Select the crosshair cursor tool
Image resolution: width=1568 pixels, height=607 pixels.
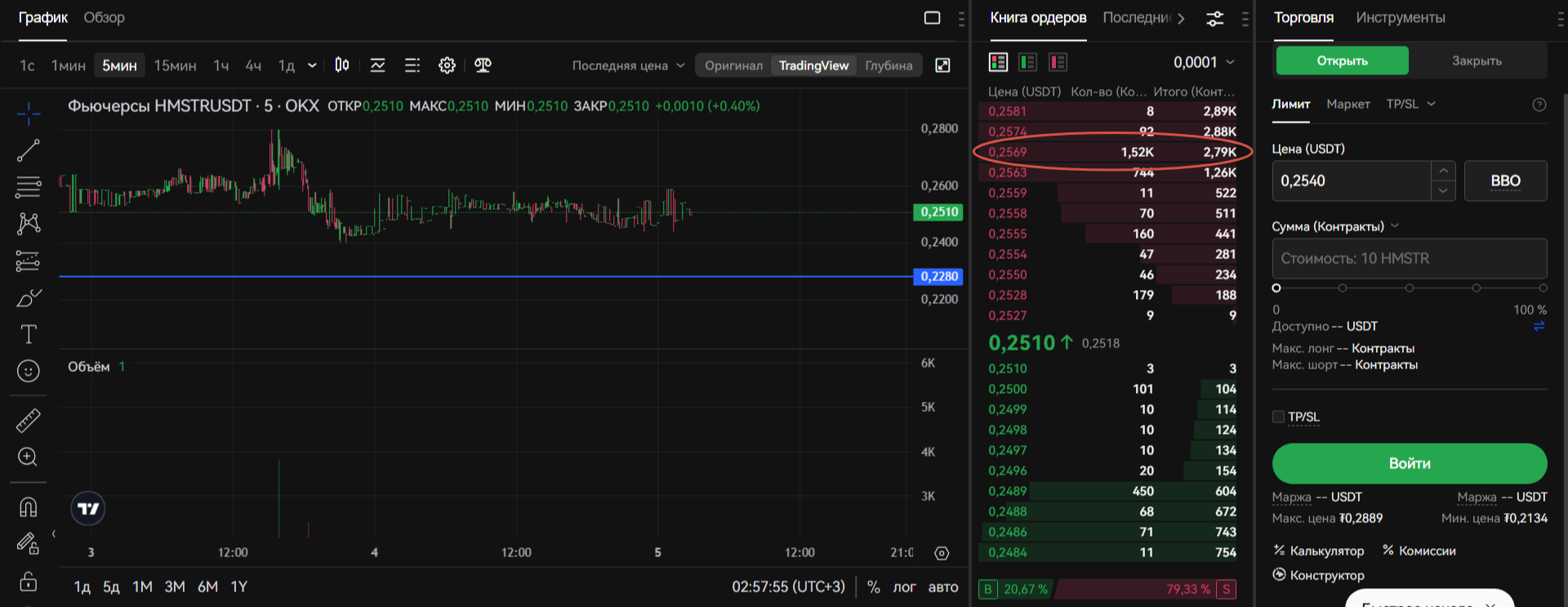[28, 114]
